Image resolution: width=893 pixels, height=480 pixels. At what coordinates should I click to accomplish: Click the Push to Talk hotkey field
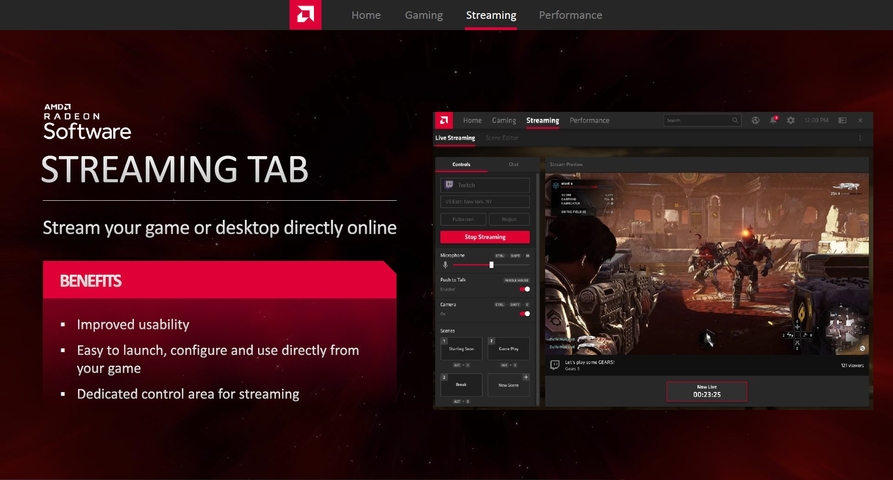click(517, 280)
